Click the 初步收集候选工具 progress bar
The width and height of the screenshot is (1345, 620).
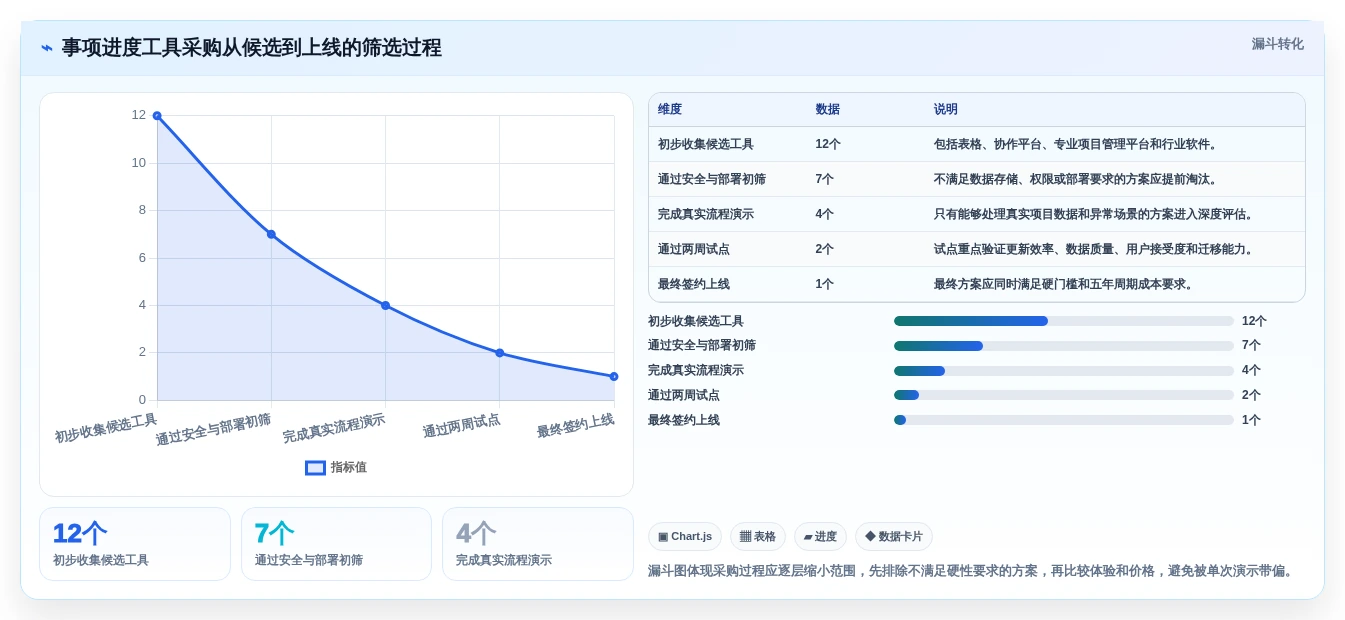pyautogui.click(x=1064, y=321)
